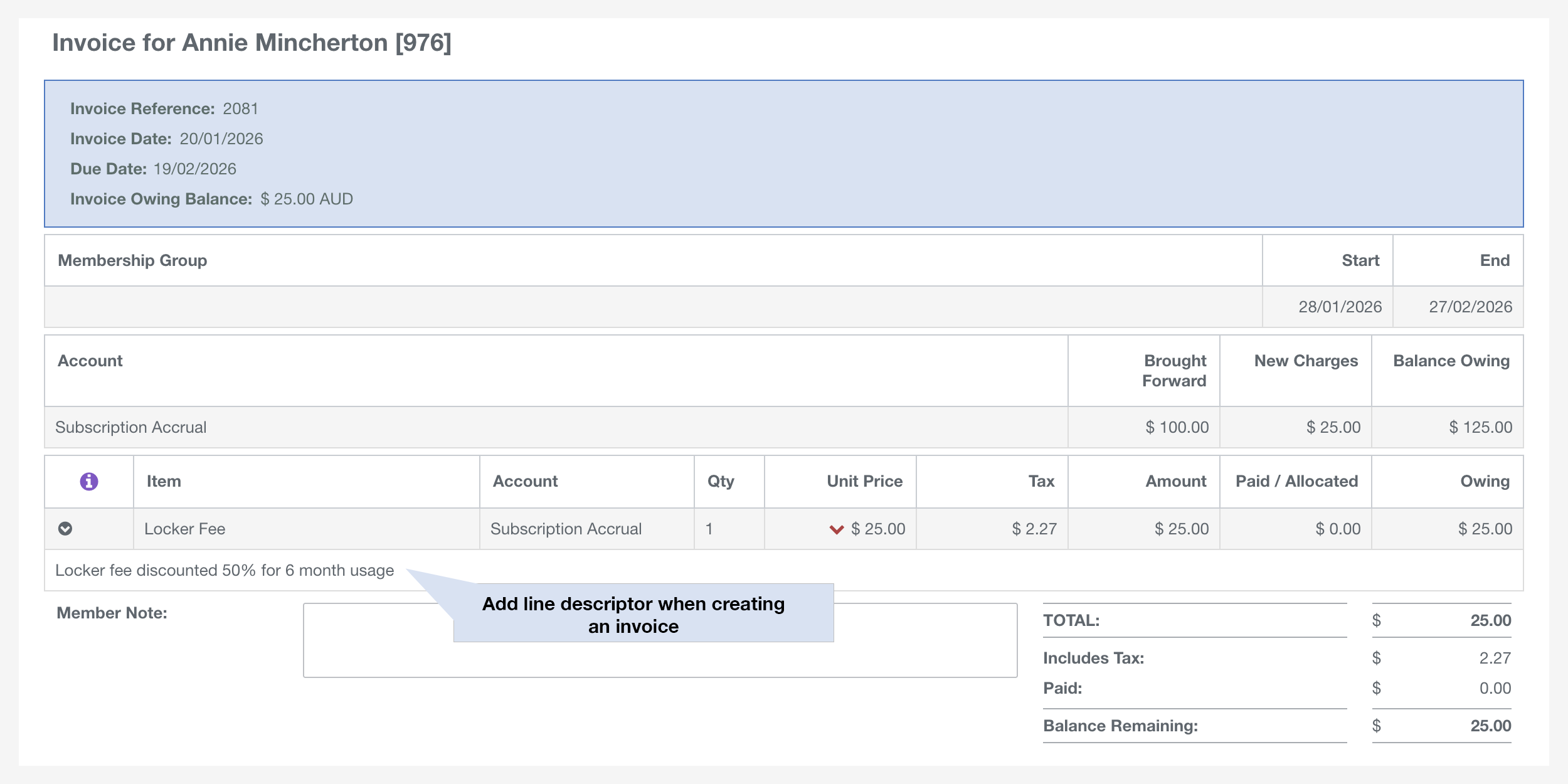The image size is (1568, 784).
Task: Click the Add line descriptor callout
Action: [x=633, y=614]
